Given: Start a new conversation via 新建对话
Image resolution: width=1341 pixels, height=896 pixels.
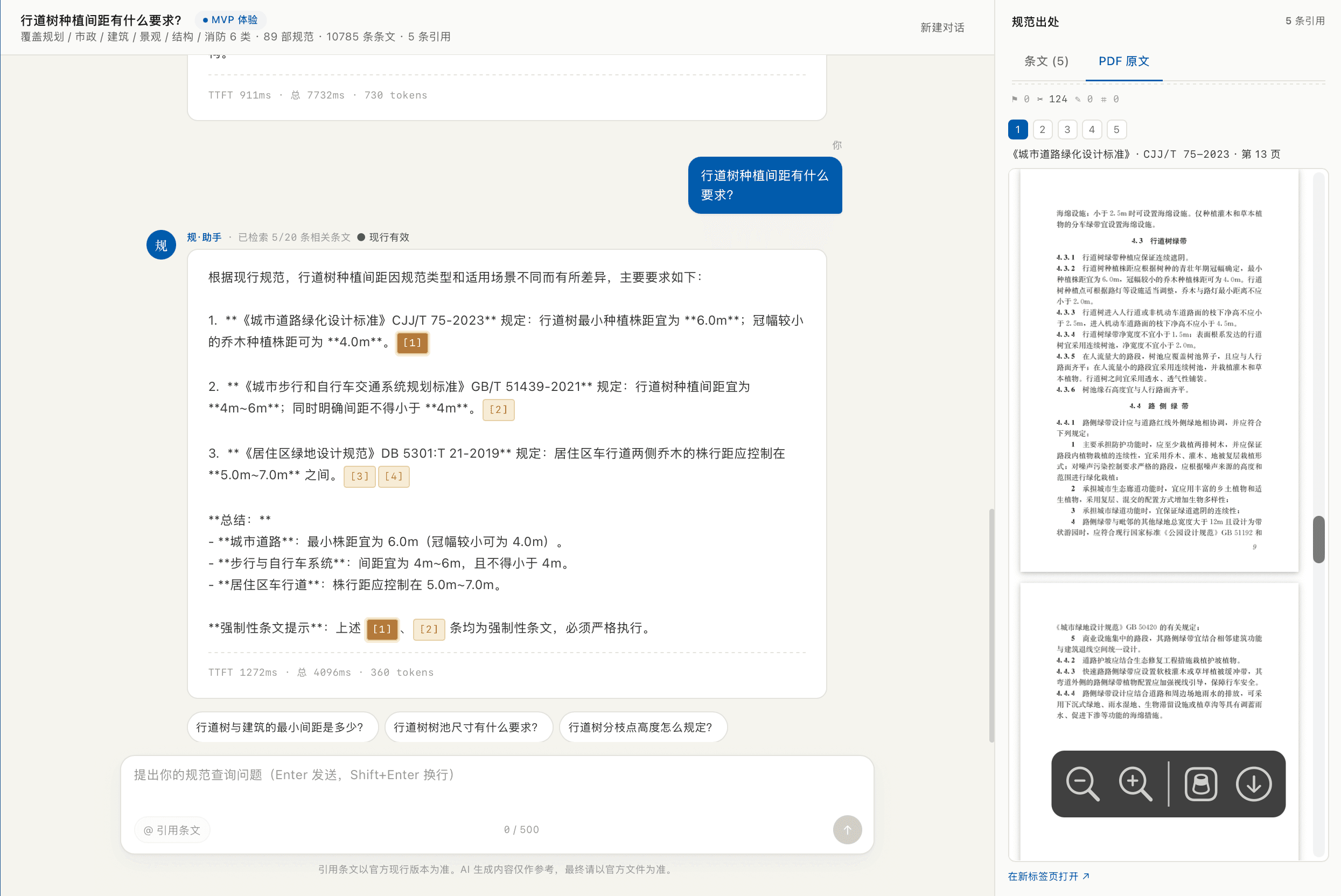Looking at the screenshot, I should pyautogui.click(x=941, y=27).
